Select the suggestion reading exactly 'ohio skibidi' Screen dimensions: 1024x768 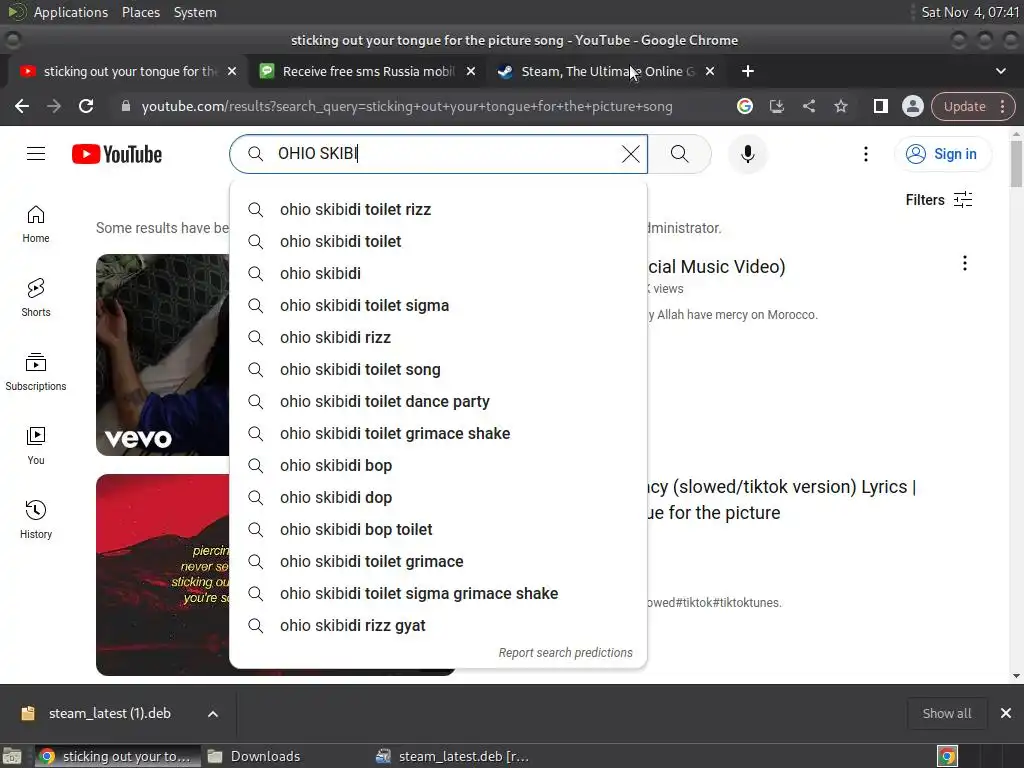[438, 274]
